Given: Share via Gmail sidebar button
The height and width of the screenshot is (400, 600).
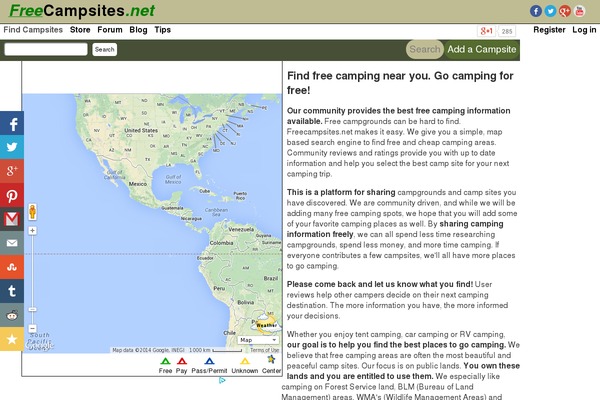Looking at the screenshot, I should pos(12,219).
